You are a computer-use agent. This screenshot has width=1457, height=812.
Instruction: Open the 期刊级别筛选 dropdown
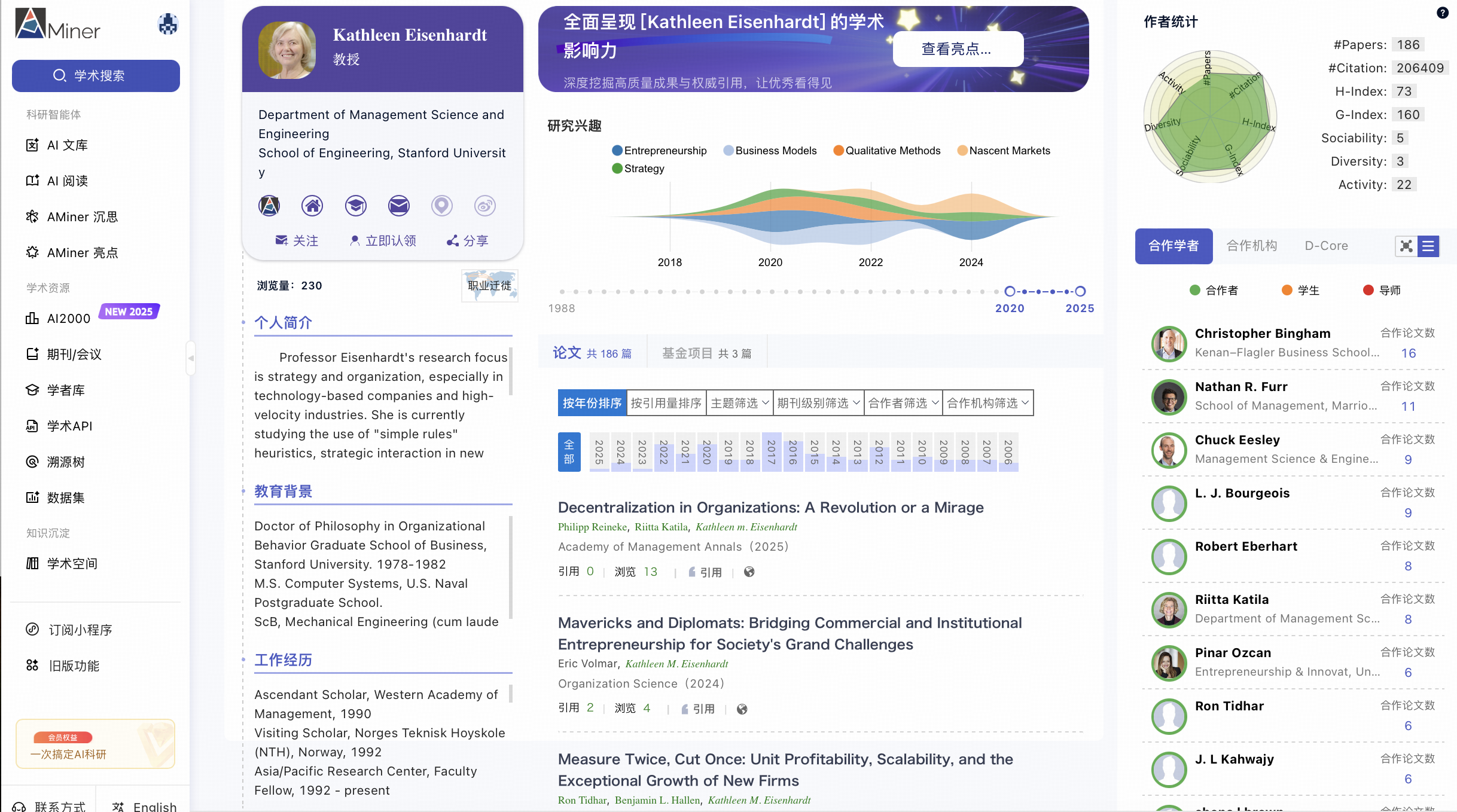pyautogui.click(x=818, y=403)
